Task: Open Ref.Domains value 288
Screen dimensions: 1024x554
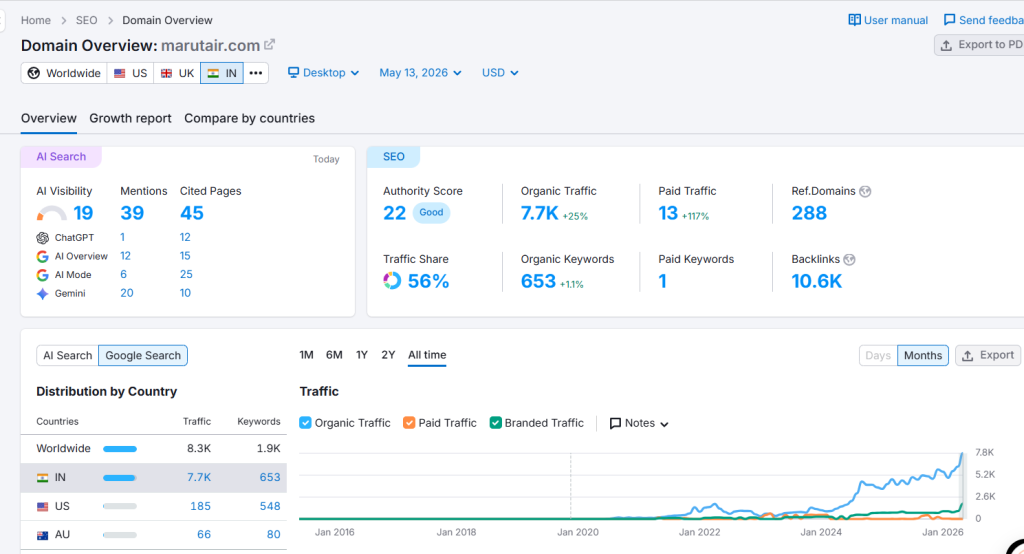Action: pyautogui.click(x=809, y=213)
